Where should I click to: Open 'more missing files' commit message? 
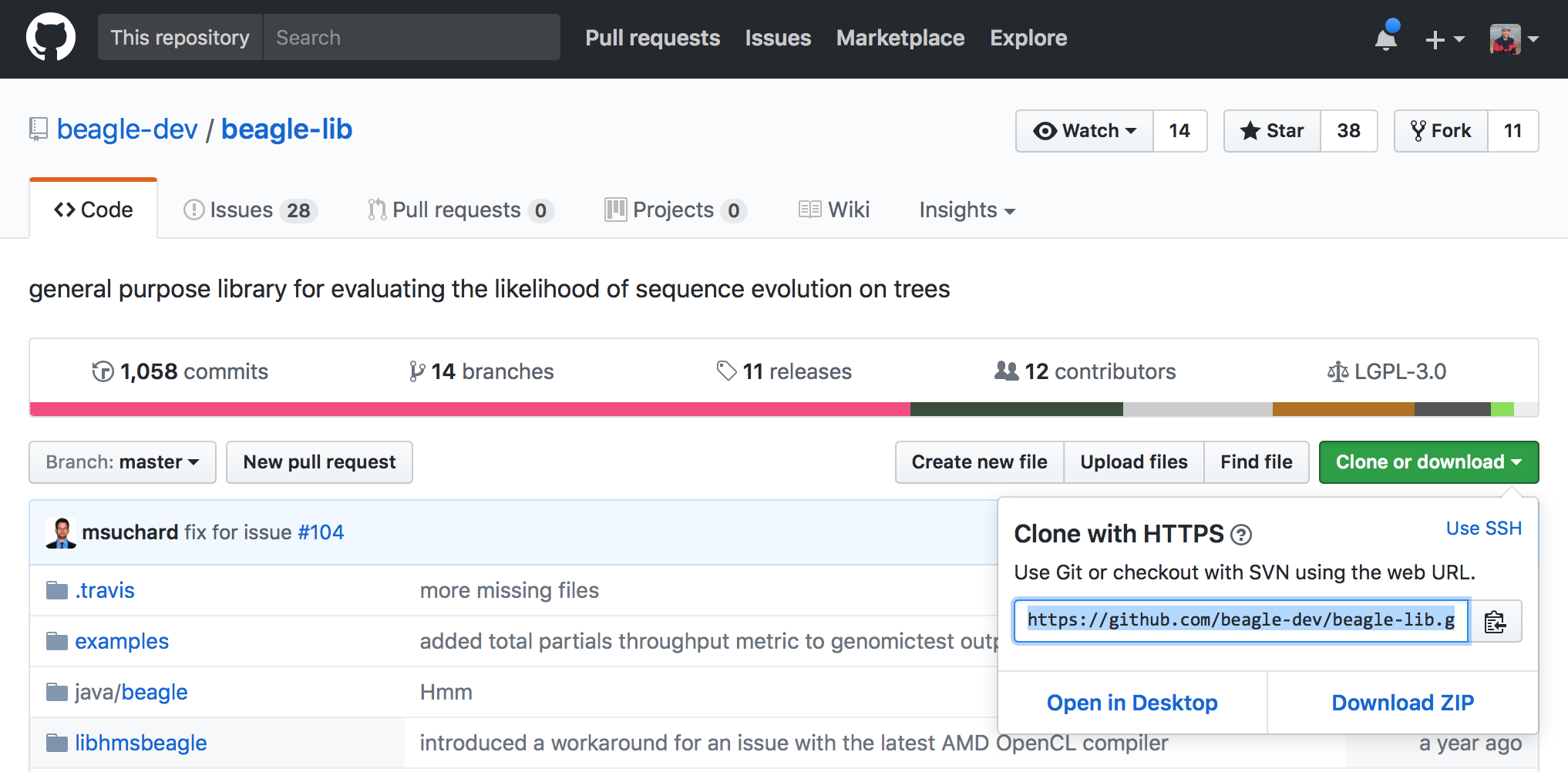[x=510, y=590]
